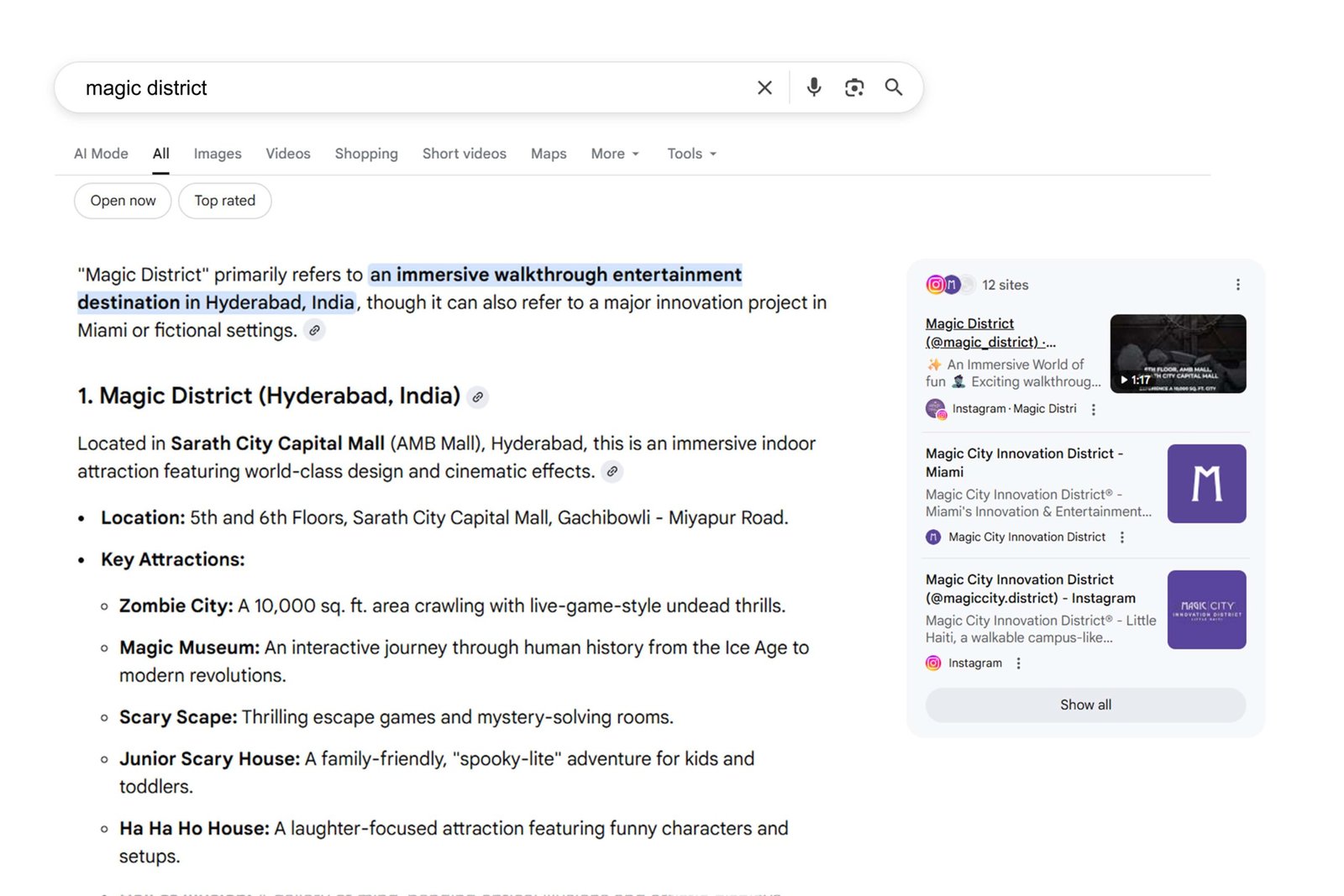1344x896 pixels.
Task: Click the purple M logo of Magic City Innovation District
Action: click(x=1206, y=483)
